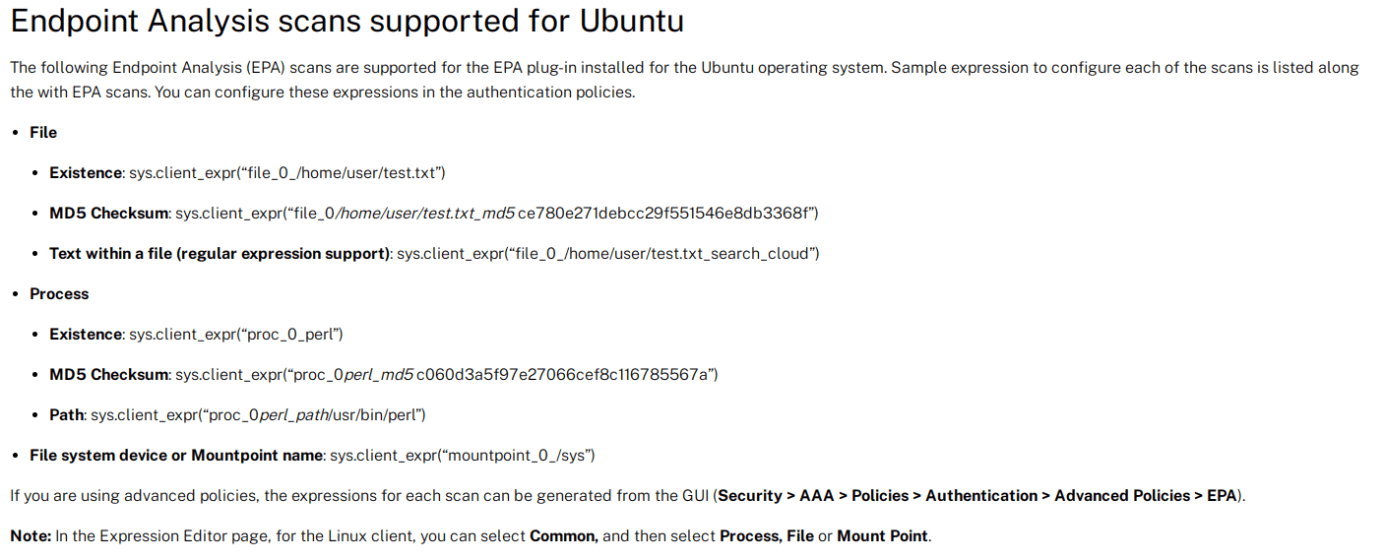
Task: Click the mountpoint_0_/sys expression
Action: [x=462, y=455]
